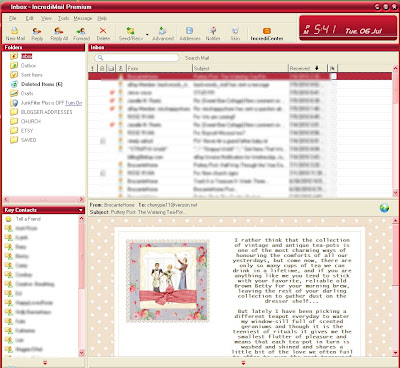
Task: Open the Edit menu
Action: click(30, 18)
